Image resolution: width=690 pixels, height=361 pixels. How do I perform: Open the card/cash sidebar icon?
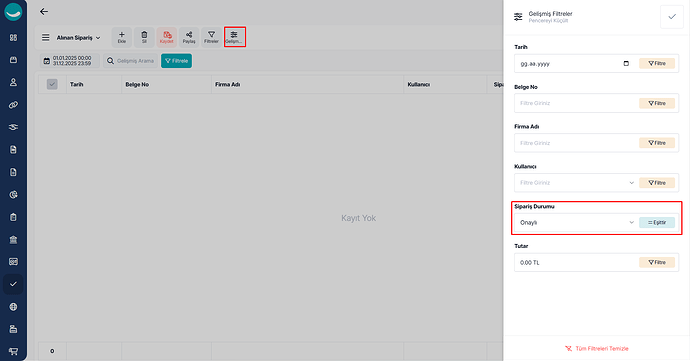coord(13,262)
